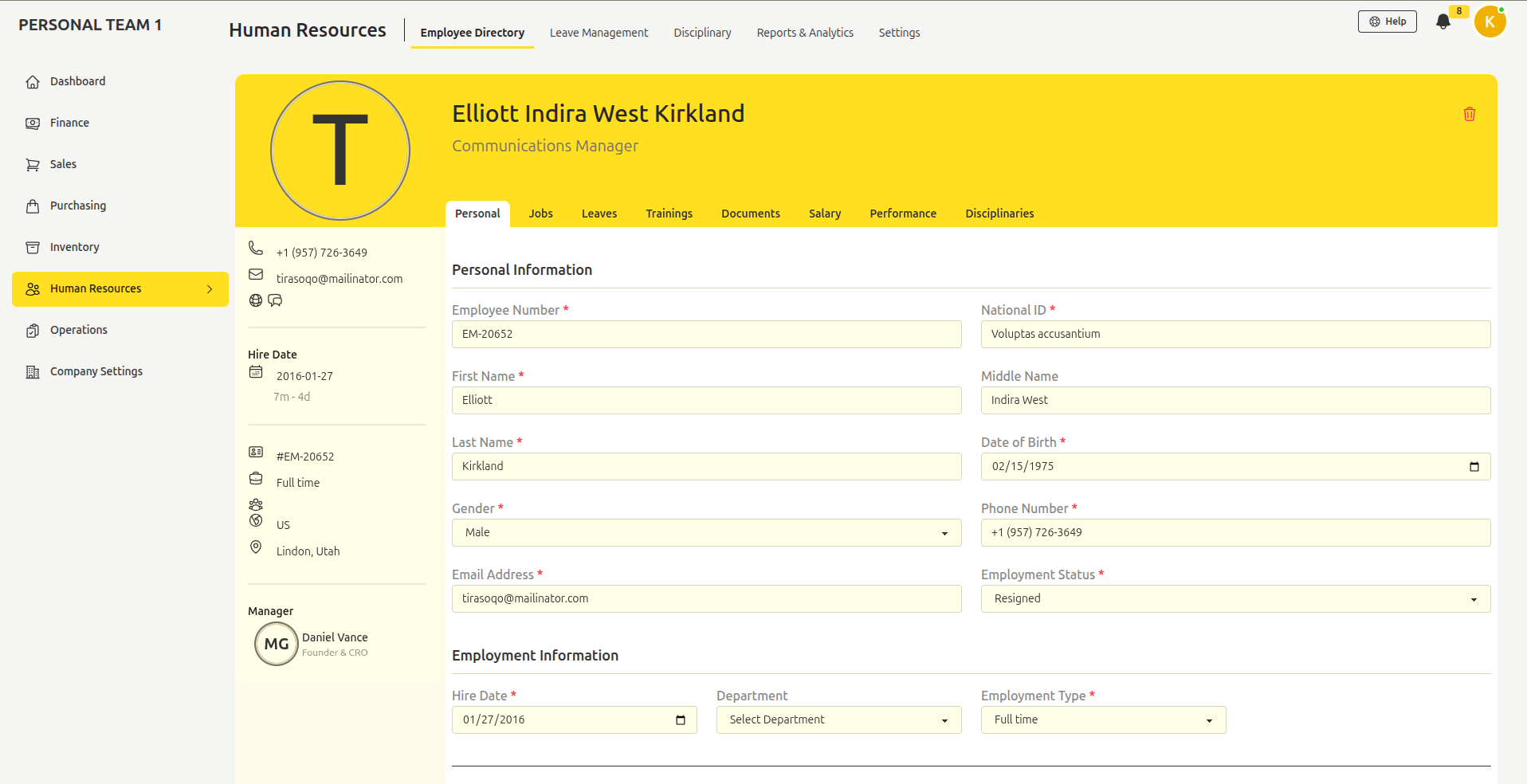Click the Help button
Viewport: 1527px width, 784px height.
point(1388,22)
